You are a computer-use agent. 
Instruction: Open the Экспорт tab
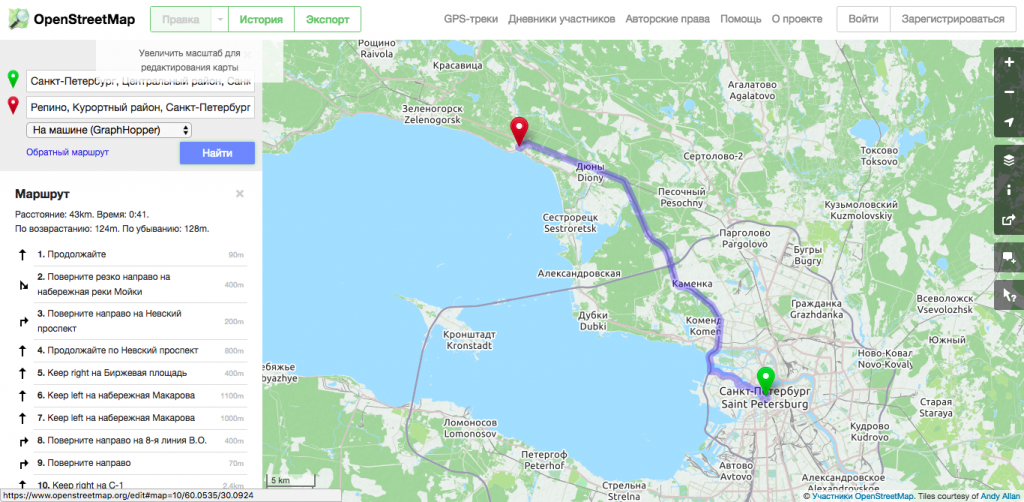pyautogui.click(x=327, y=20)
